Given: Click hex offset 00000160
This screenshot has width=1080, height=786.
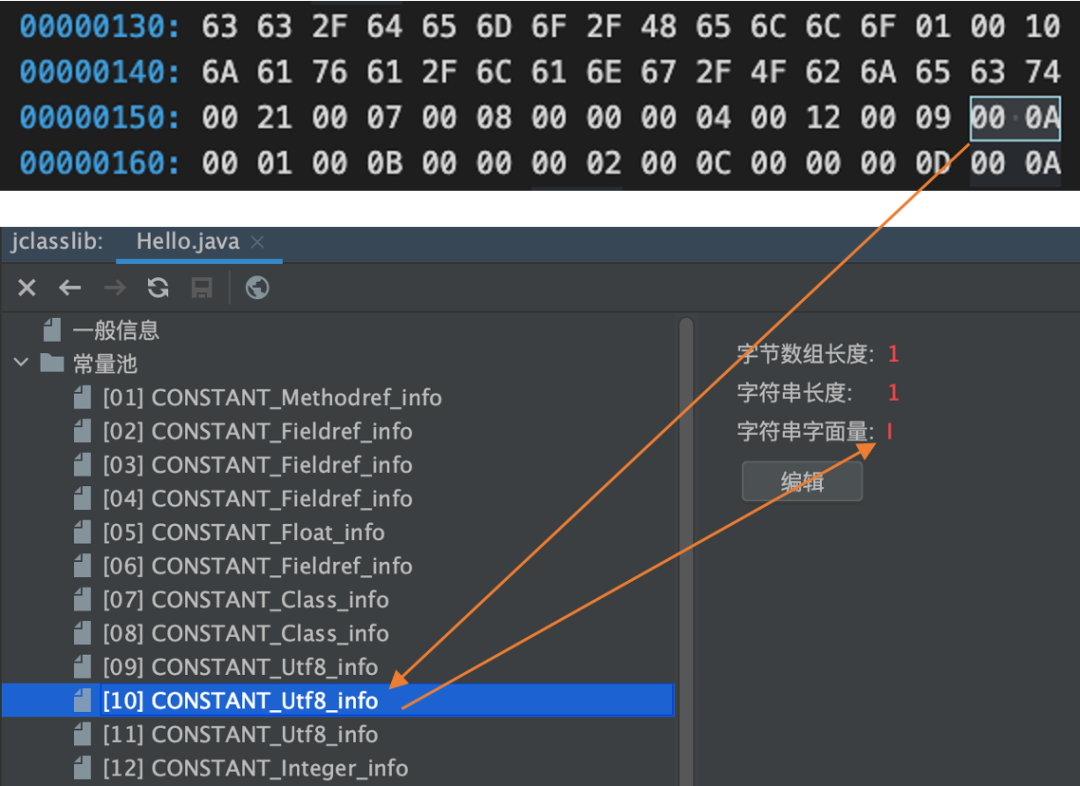Looking at the screenshot, I should pyautogui.click(x=100, y=163).
